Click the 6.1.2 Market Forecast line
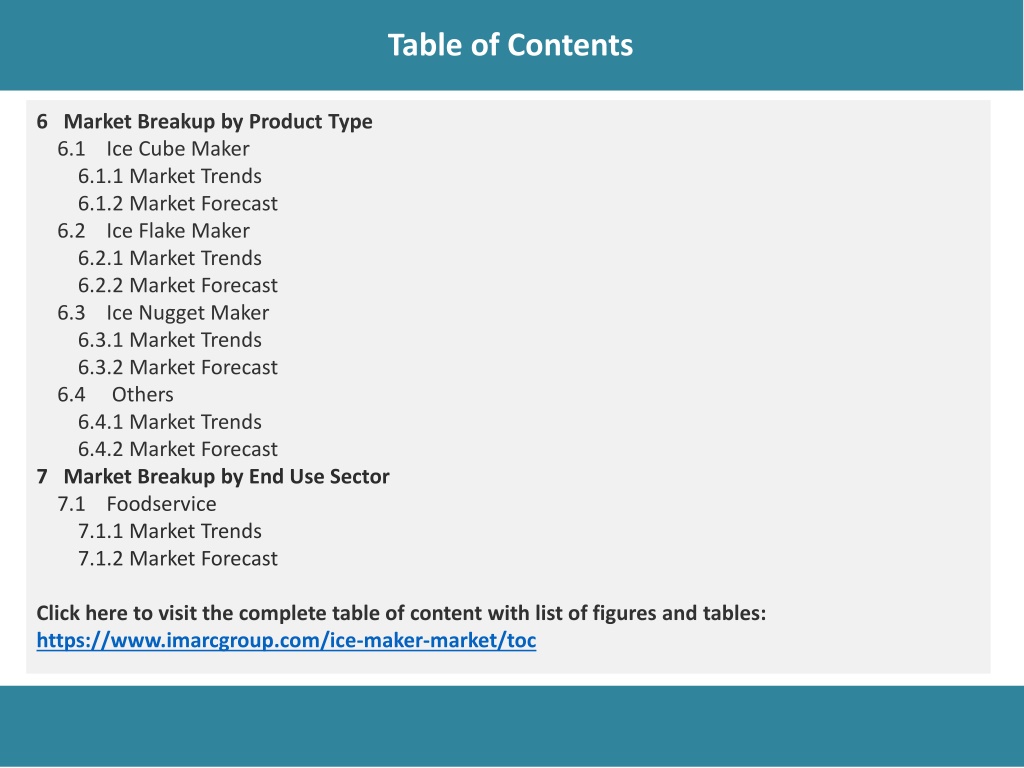Viewport: 1024px width, 768px height. click(178, 204)
